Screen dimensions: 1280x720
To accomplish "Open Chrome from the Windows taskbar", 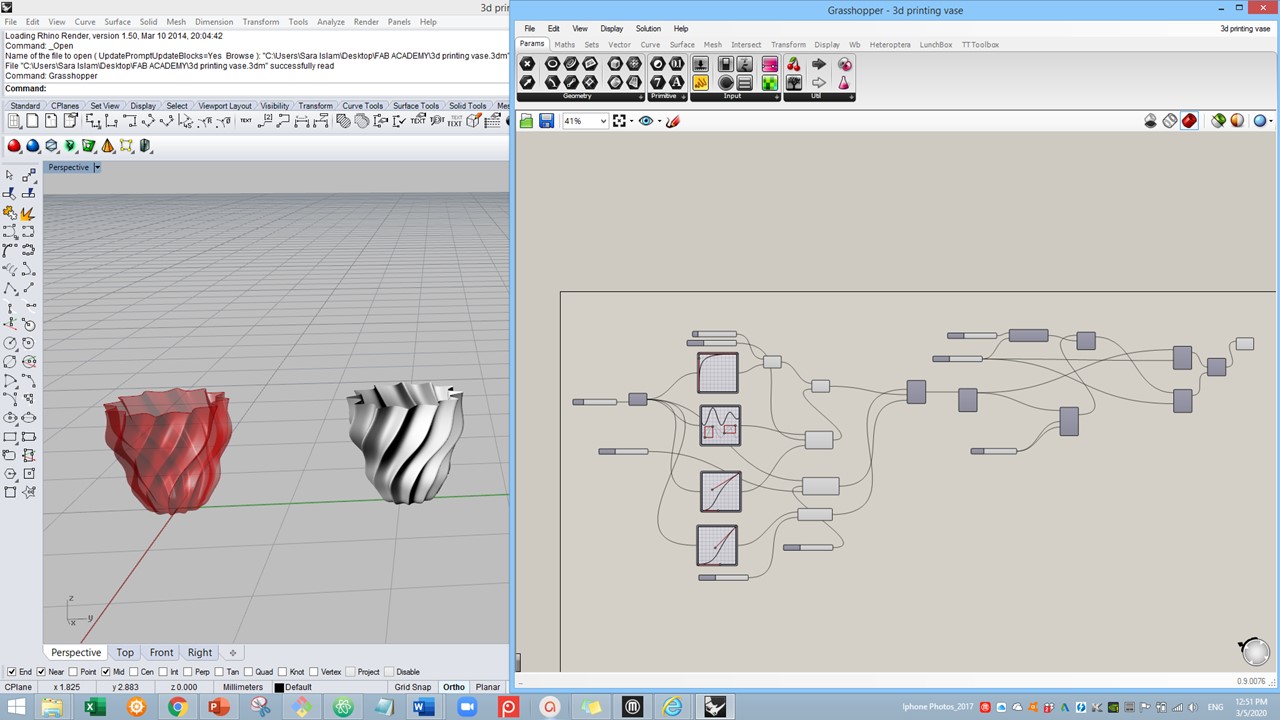I will tap(177, 707).
